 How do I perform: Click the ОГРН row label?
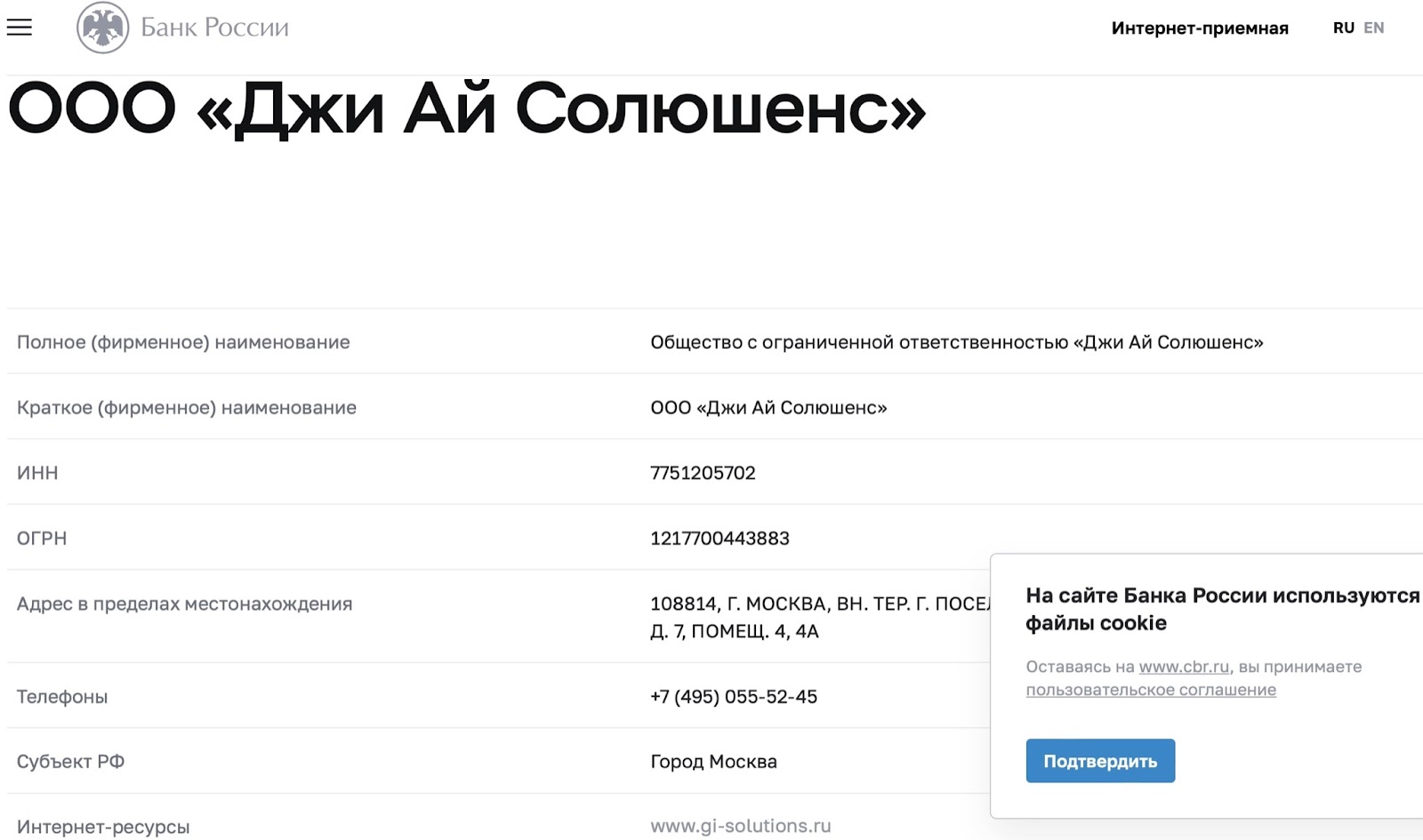pos(42,538)
